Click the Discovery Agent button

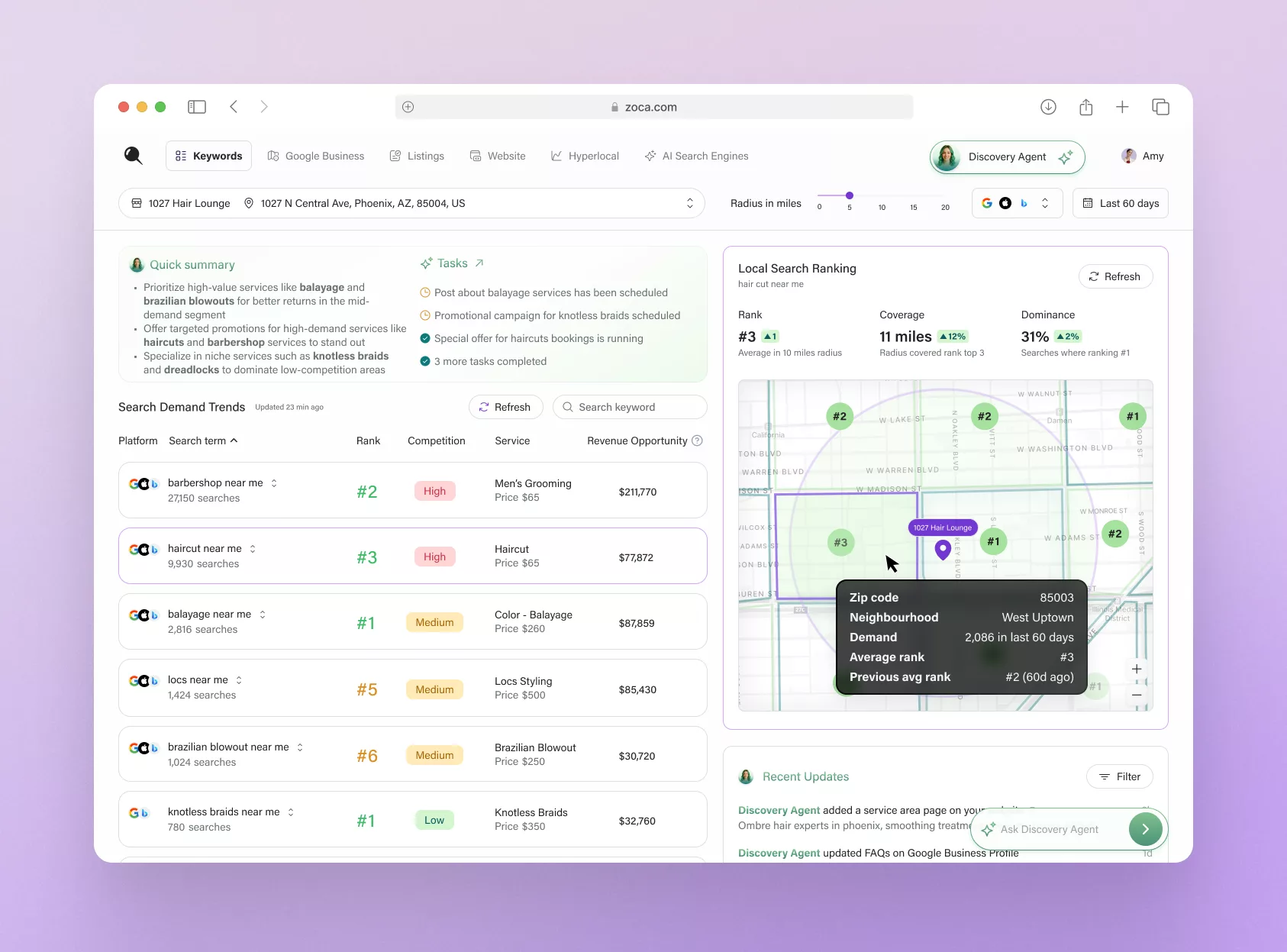1007,157
